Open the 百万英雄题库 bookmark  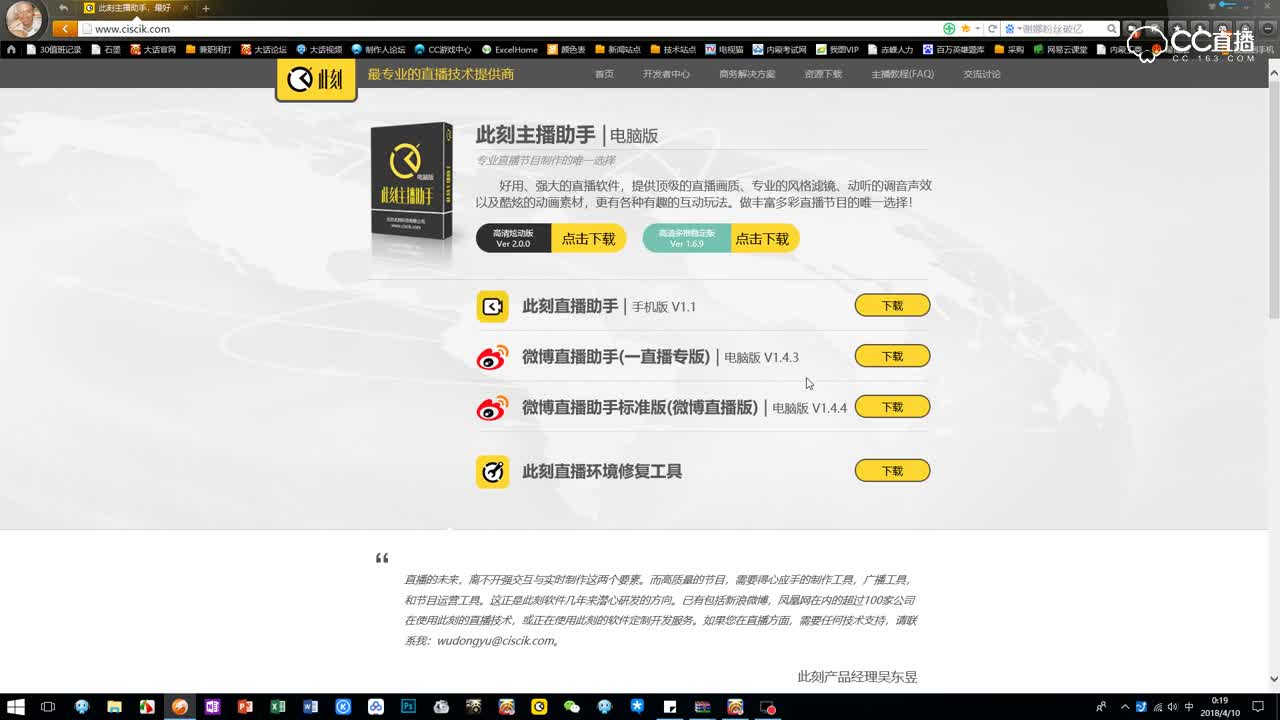coord(953,49)
